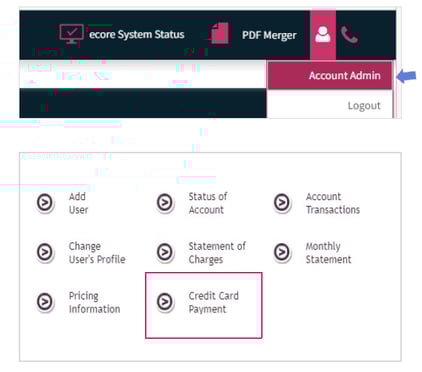Image resolution: width=422 pixels, height=372 pixels.
Task: Choose Logout from the user menu
Action: tap(364, 106)
